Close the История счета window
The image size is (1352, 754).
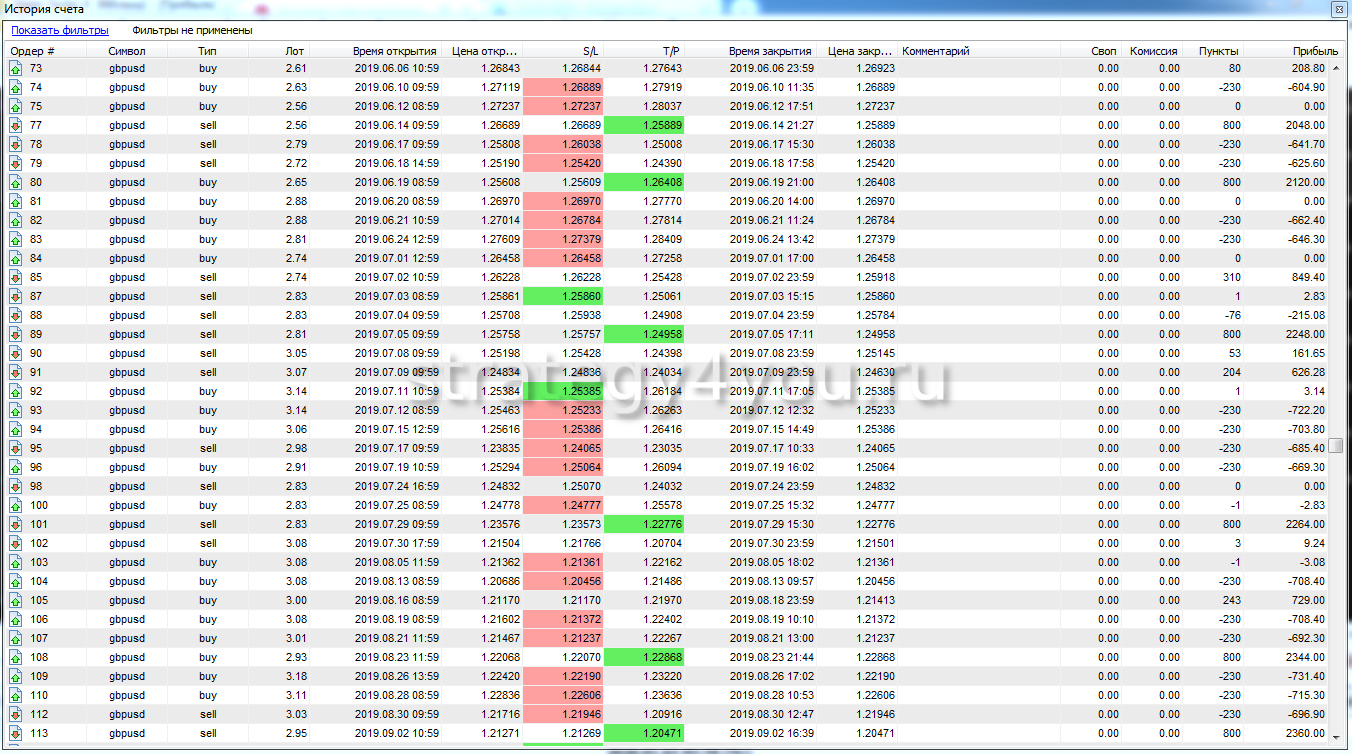1337,9
